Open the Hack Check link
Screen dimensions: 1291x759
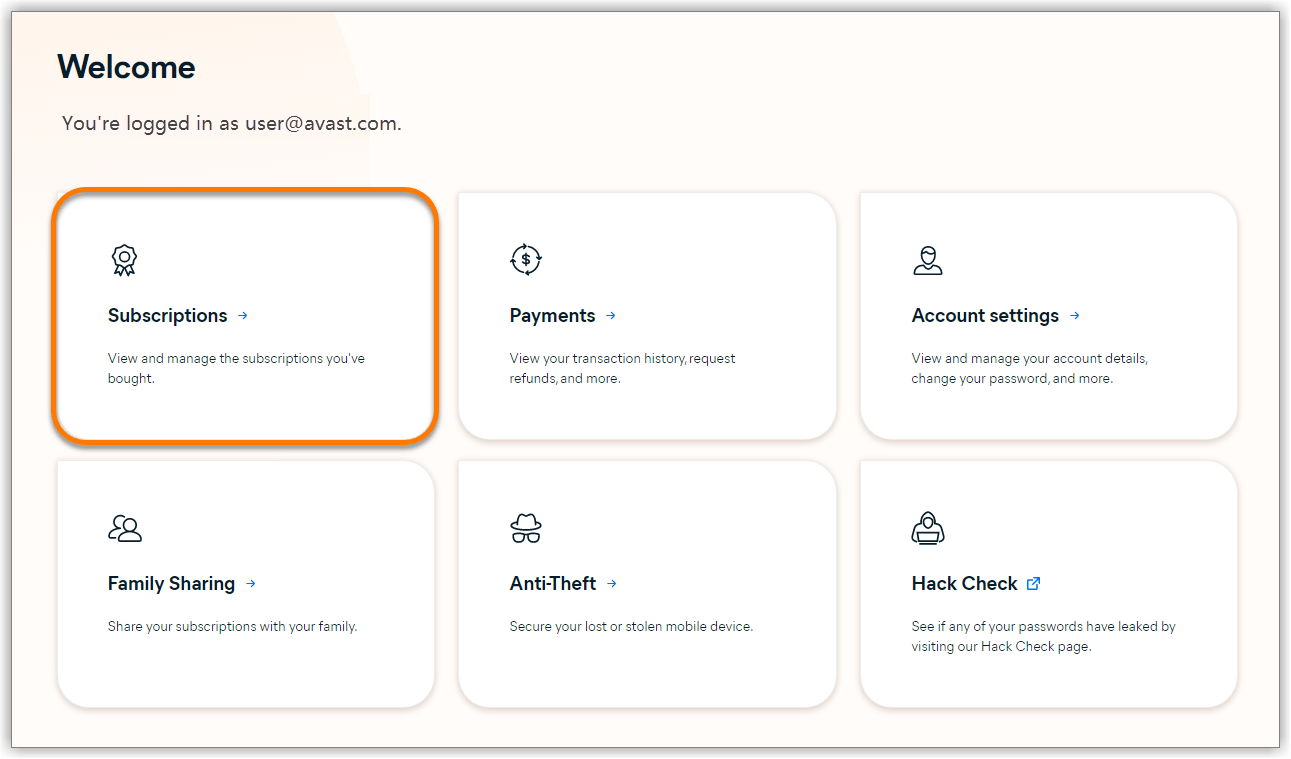tap(964, 584)
